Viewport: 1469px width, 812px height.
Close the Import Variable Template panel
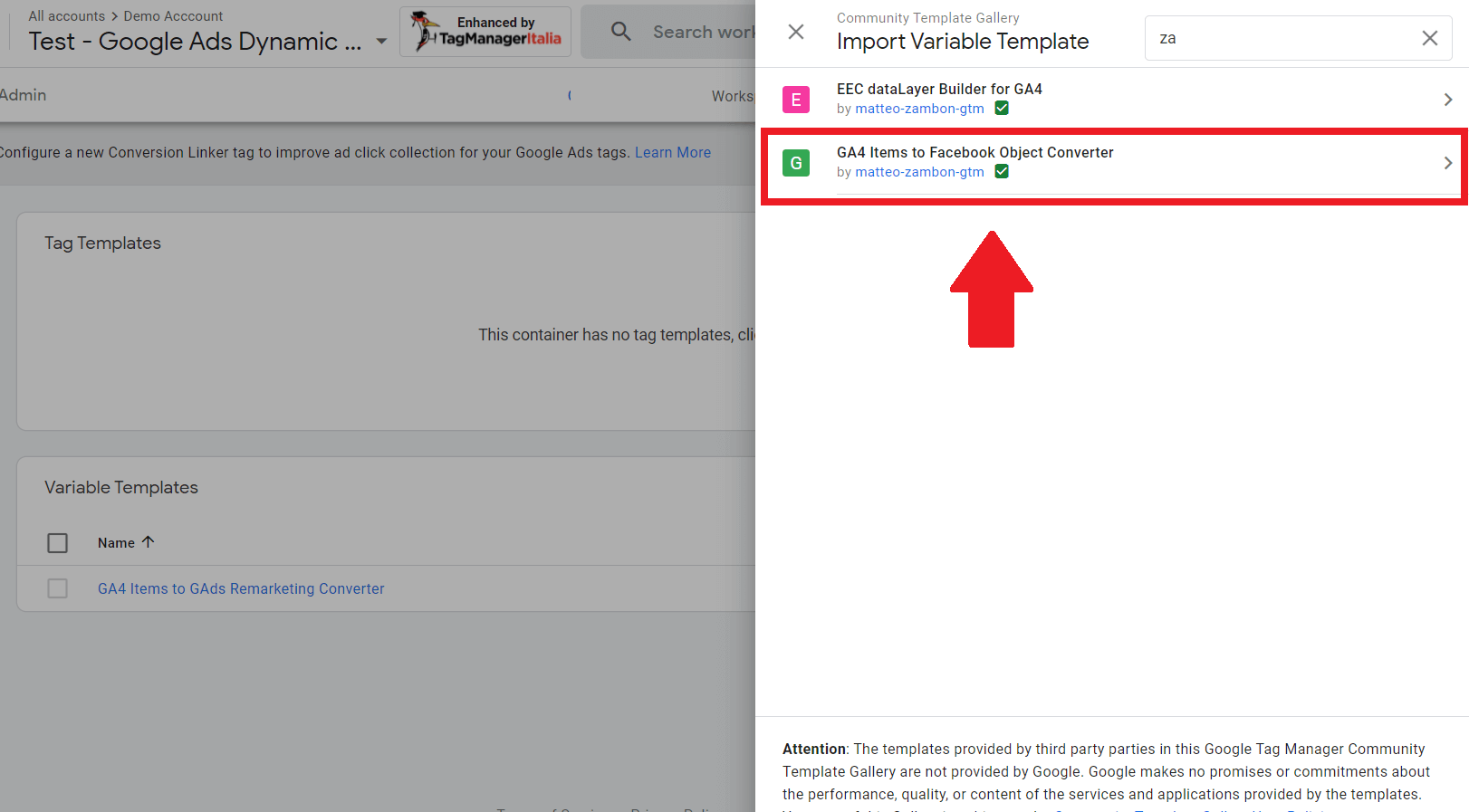pyautogui.click(x=796, y=33)
